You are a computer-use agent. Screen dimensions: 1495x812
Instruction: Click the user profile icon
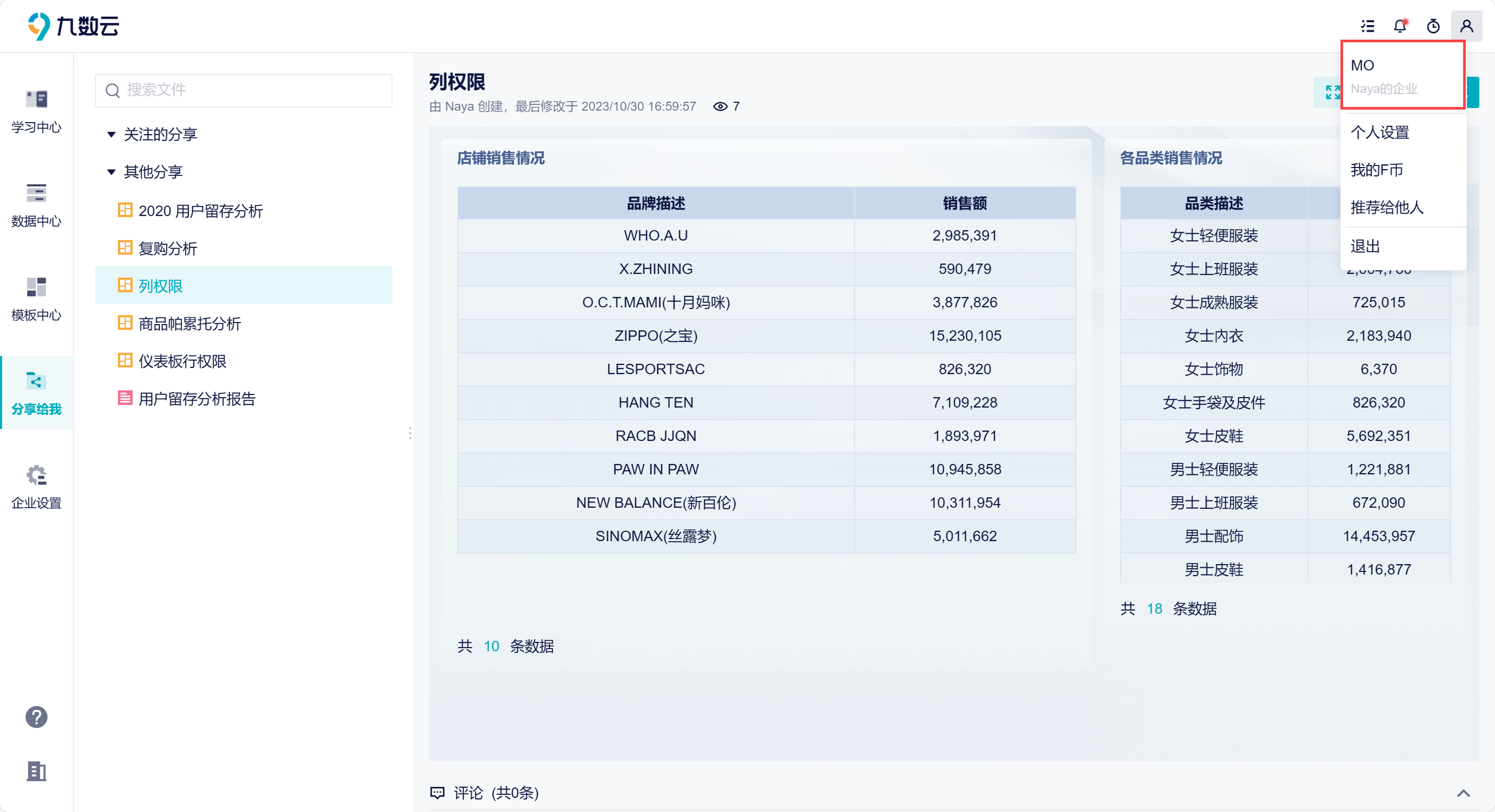point(1467,26)
